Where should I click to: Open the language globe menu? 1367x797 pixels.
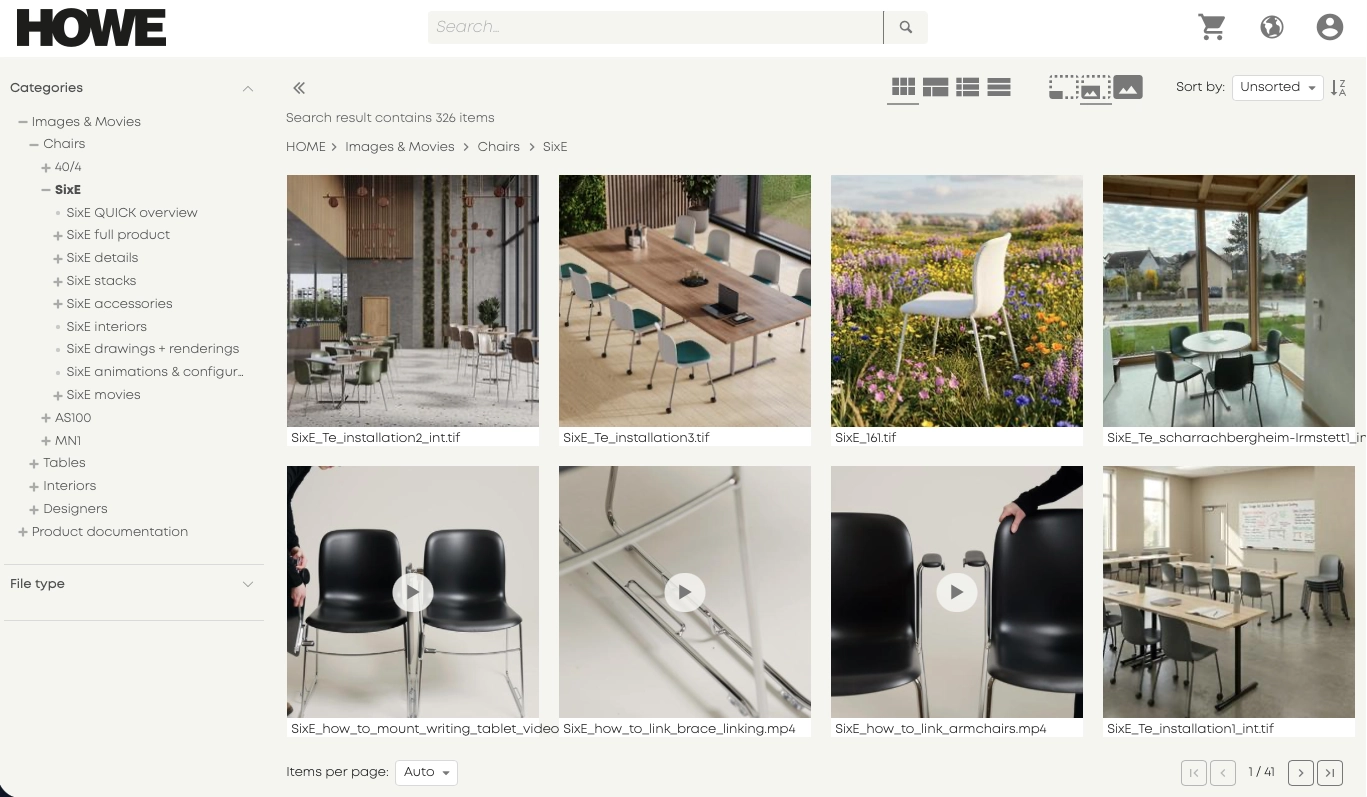pyautogui.click(x=1272, y=27)
